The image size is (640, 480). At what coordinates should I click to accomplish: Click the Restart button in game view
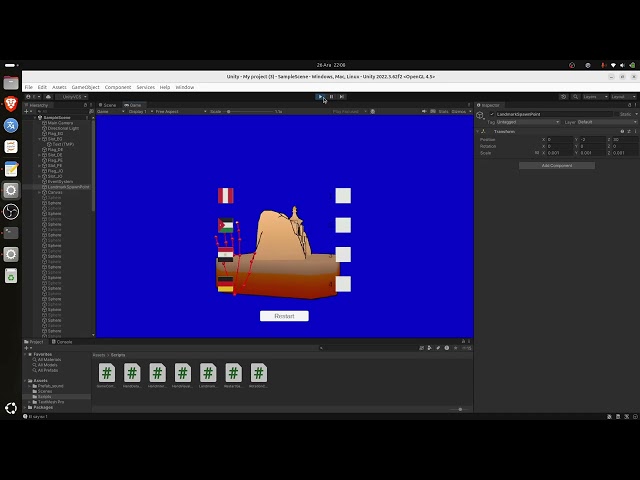click(284, 316)
